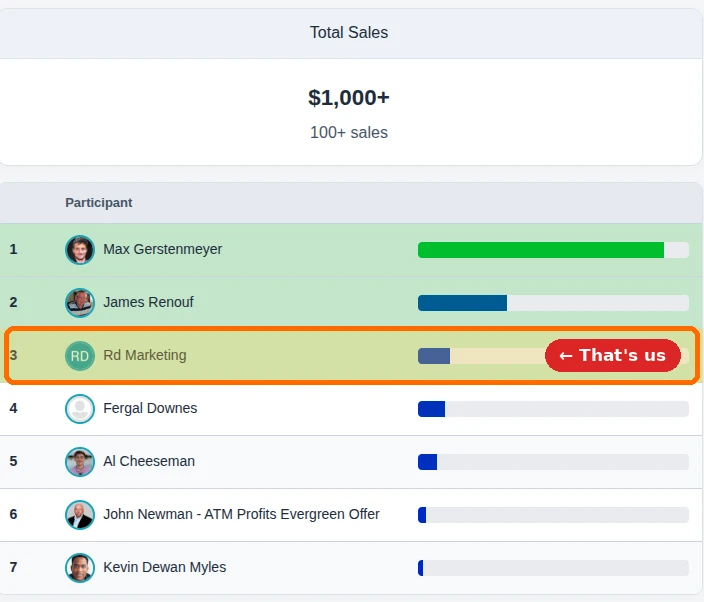Click the Total Sales heading
The height and width of the screenshot is (602, 704).
349,32
